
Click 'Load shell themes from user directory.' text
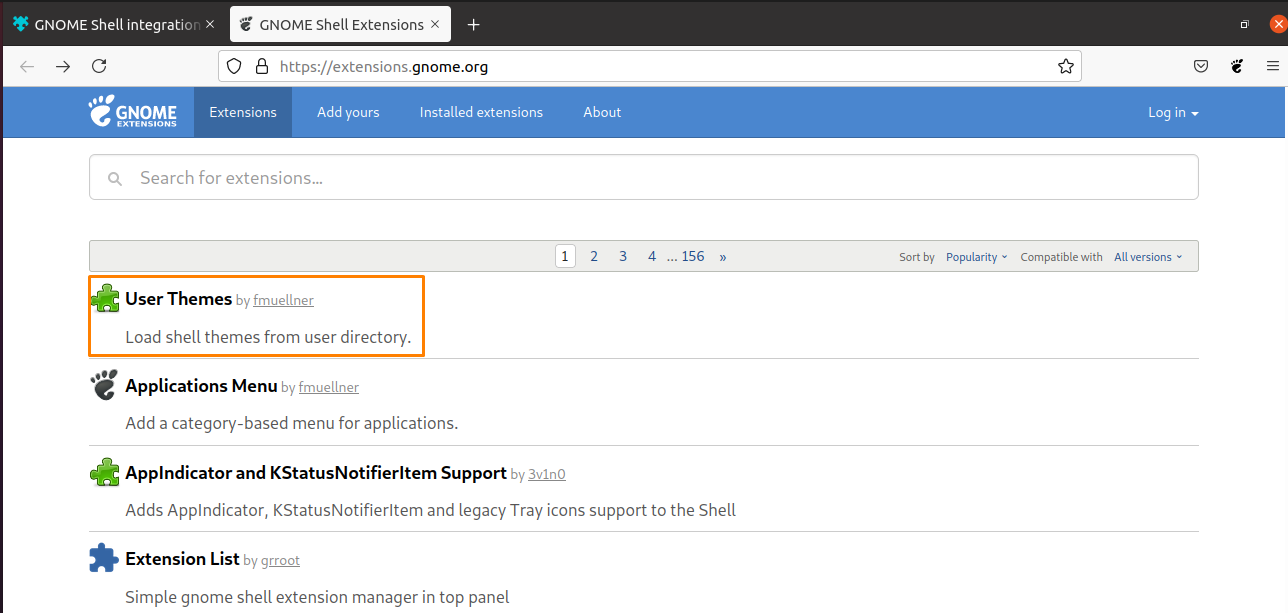pos(268,337)
